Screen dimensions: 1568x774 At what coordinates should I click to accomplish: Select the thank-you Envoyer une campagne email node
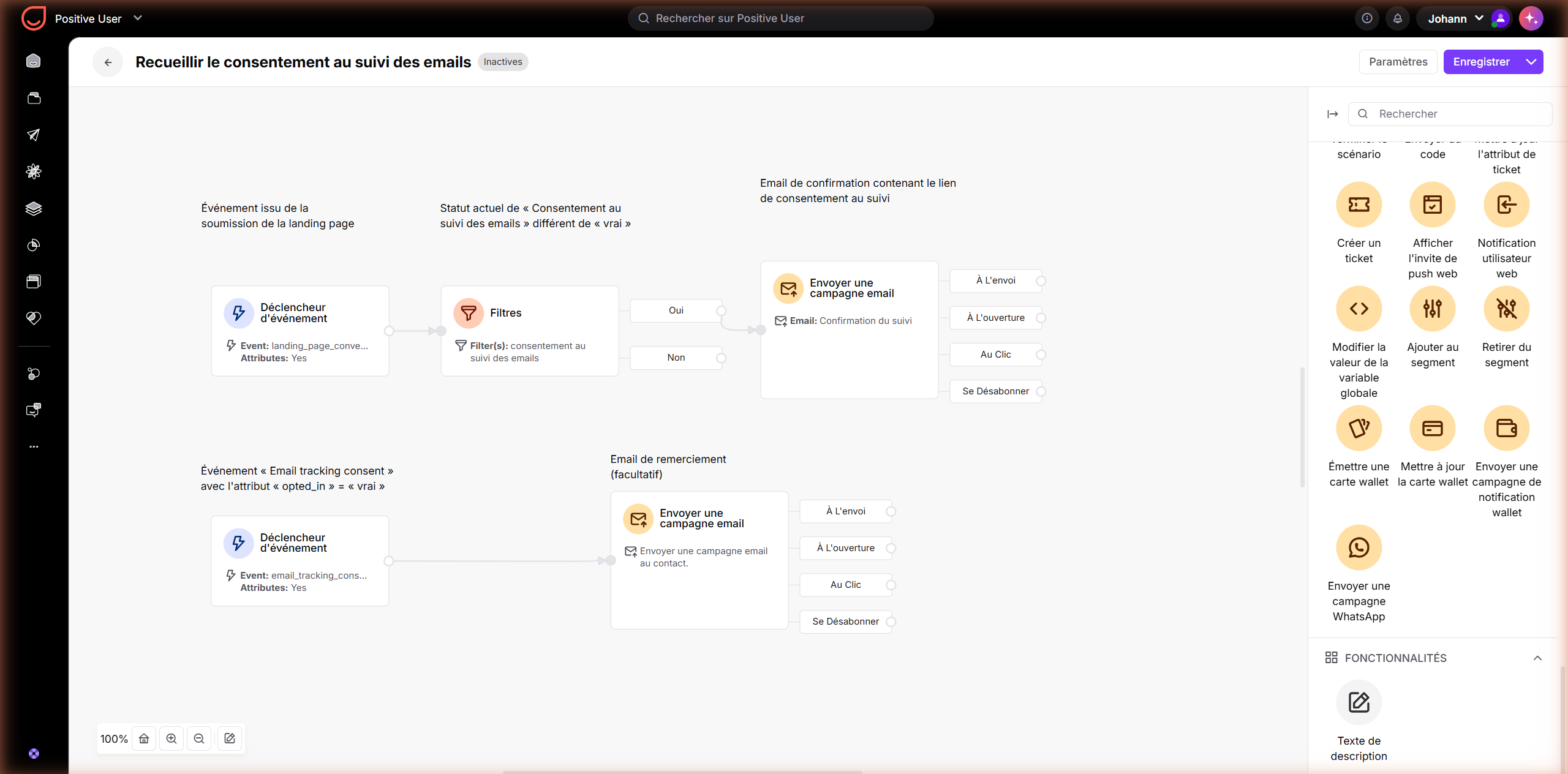click(x=699, y=560)
